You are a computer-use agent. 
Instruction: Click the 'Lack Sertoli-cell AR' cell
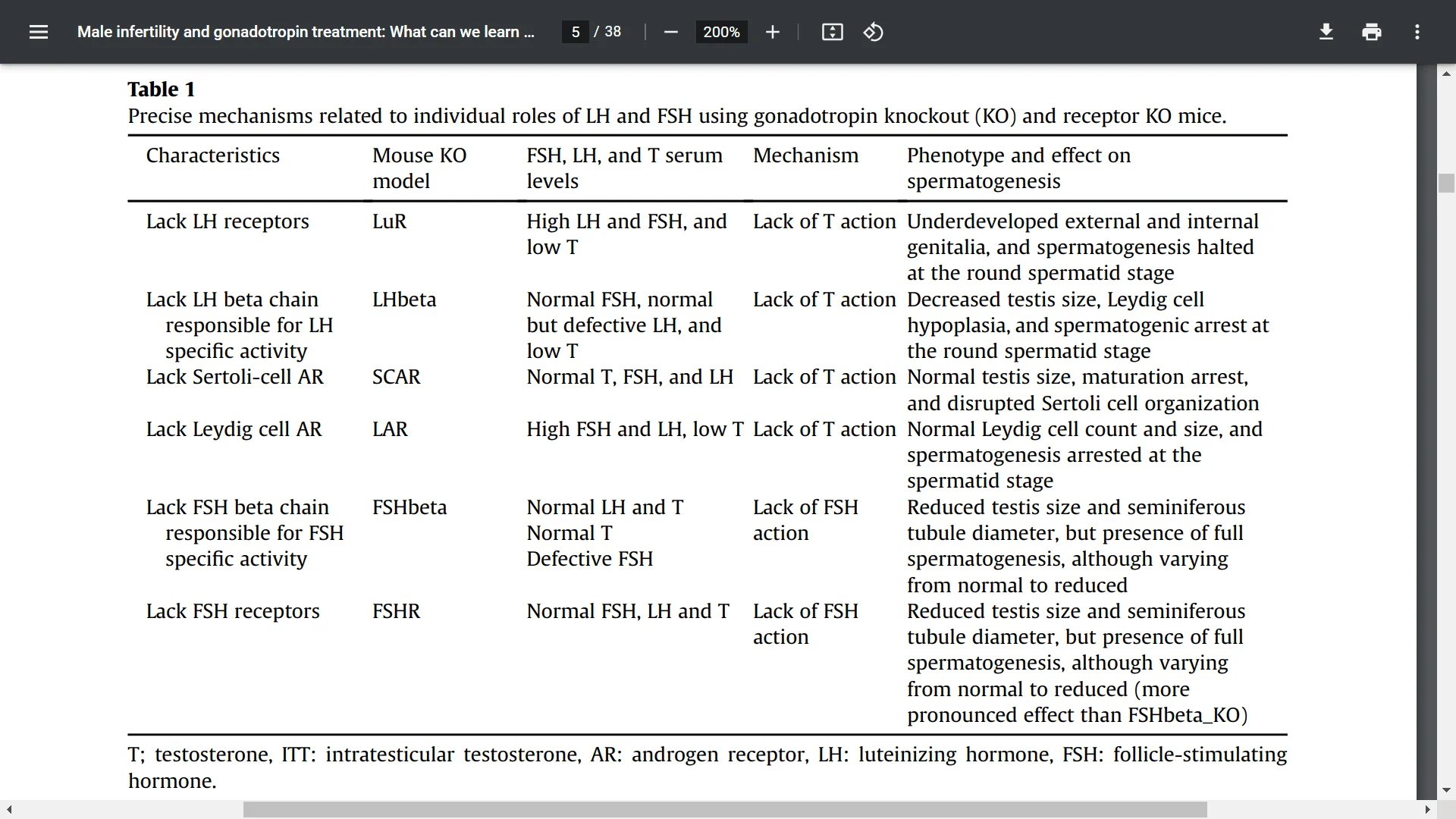click(x=234, y=377)
